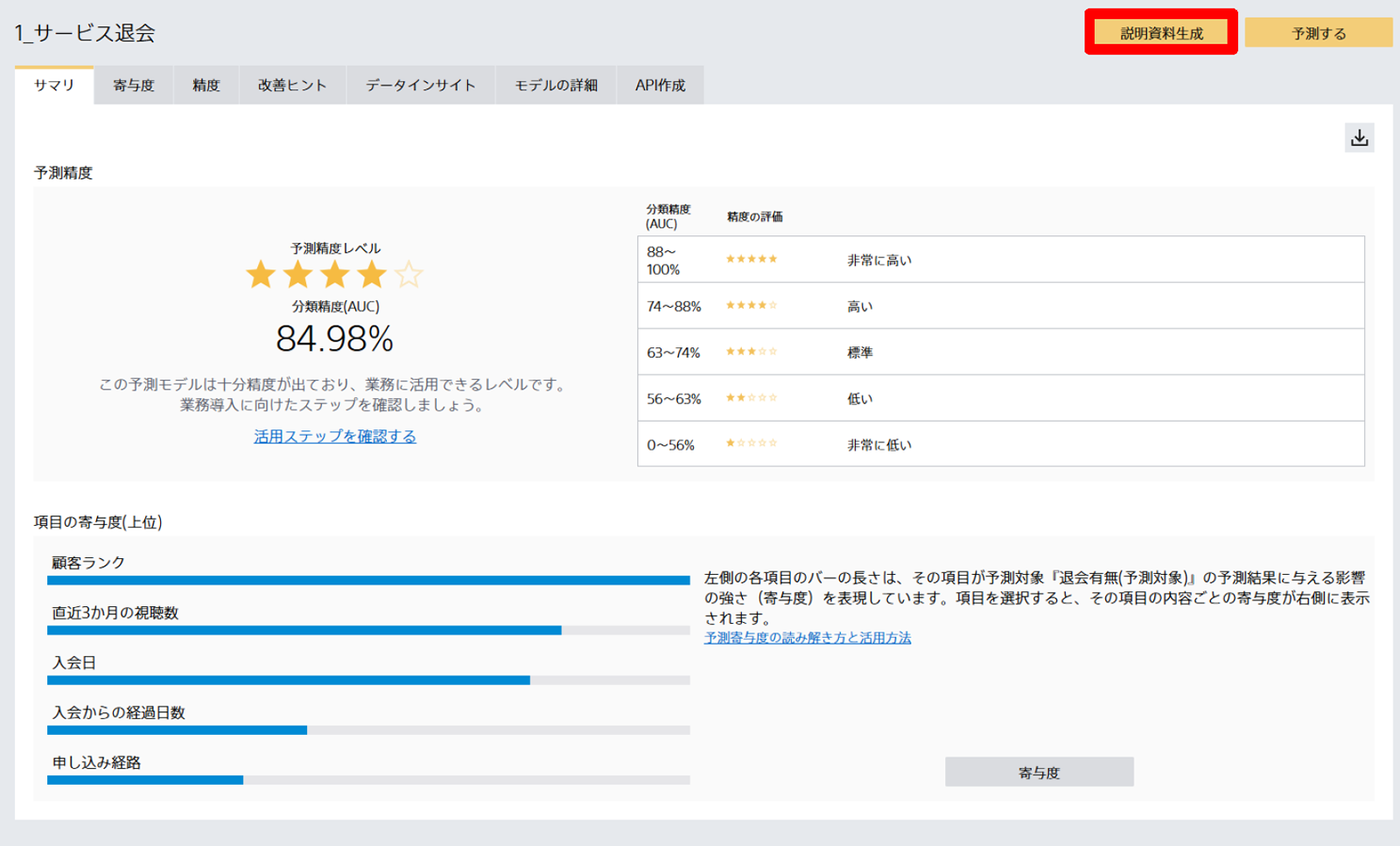Open the API作成 tab
This screenshot has width=1400, height=846.
[x=660, y=84]
